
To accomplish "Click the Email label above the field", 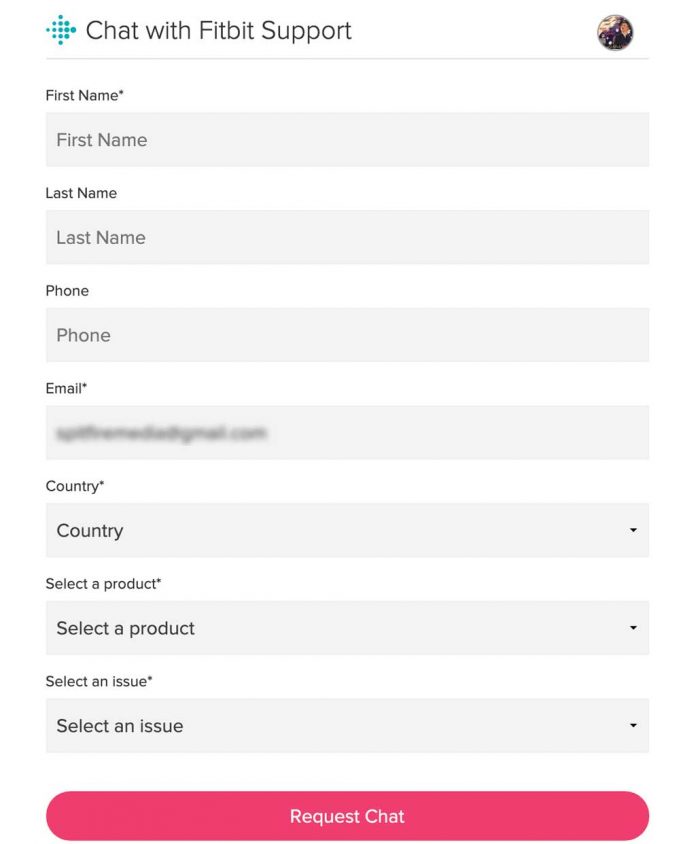I will [x=66, y=388].
